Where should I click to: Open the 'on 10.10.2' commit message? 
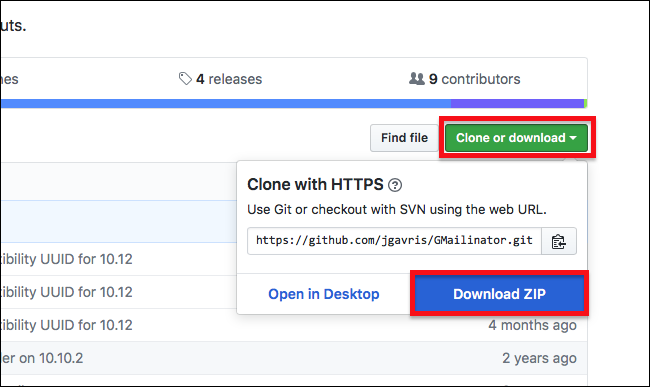(x=42, y=358)
